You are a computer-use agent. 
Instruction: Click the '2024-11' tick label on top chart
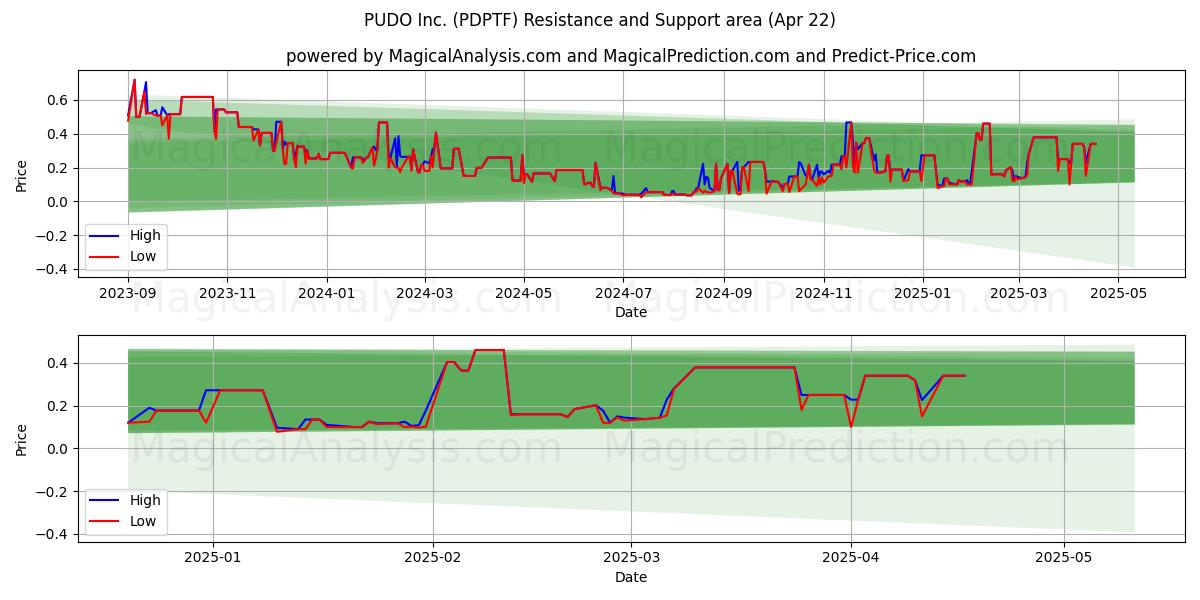tap(824, 293)
